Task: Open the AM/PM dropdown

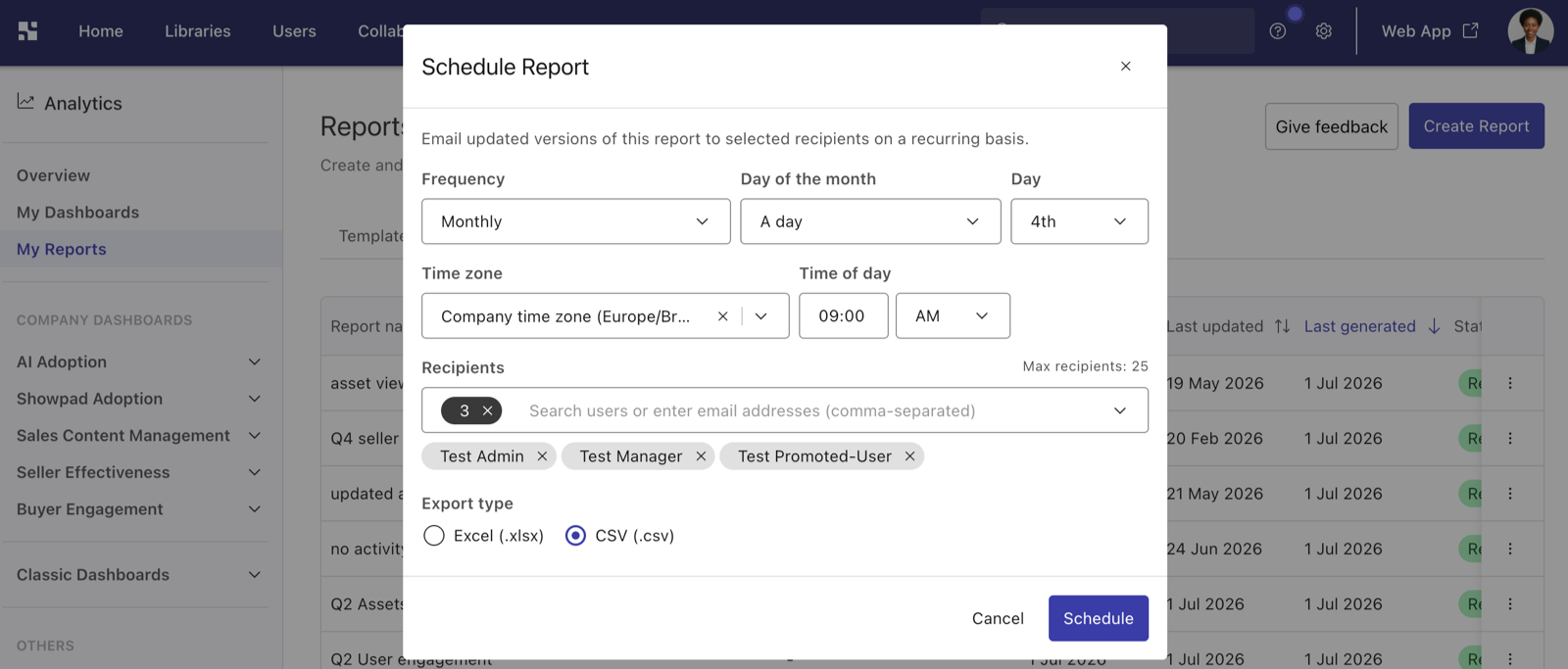Action: [x=953, y=316]
